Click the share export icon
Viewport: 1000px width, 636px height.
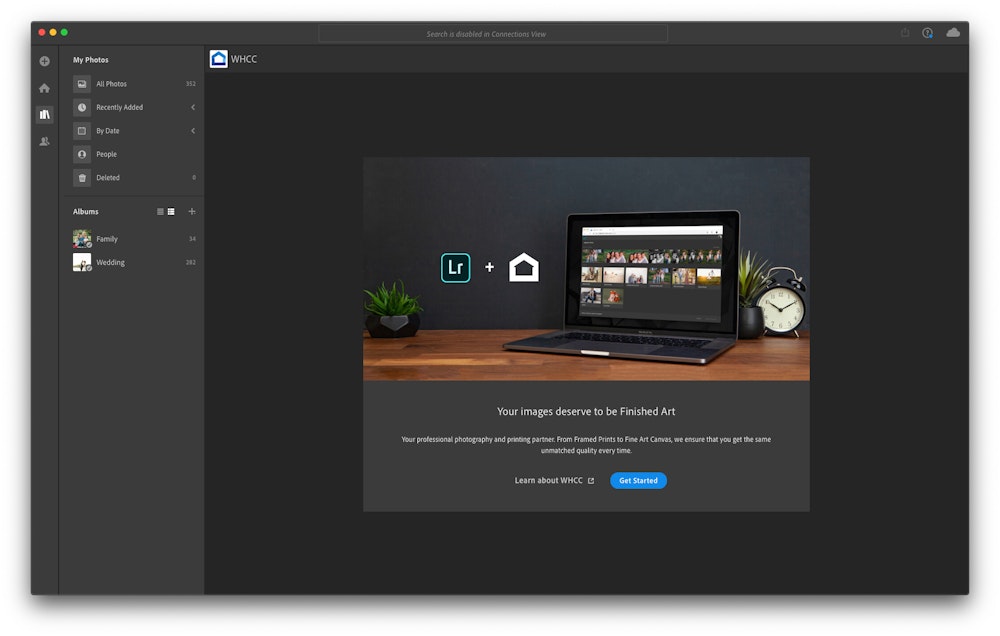tap(905, 33)
